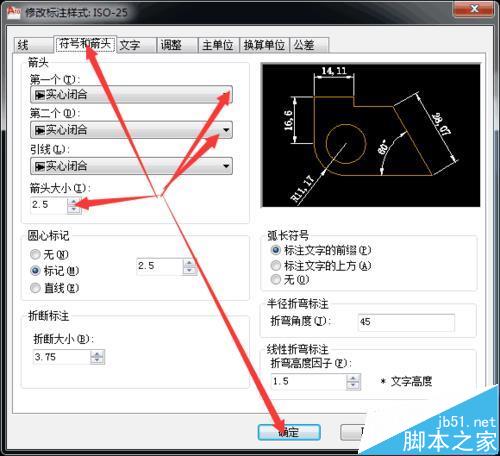Click the 实心闭合 arrow icon in 引线 box
The width and height of the screenshot is (500, 456).
(x=40, y=166)
